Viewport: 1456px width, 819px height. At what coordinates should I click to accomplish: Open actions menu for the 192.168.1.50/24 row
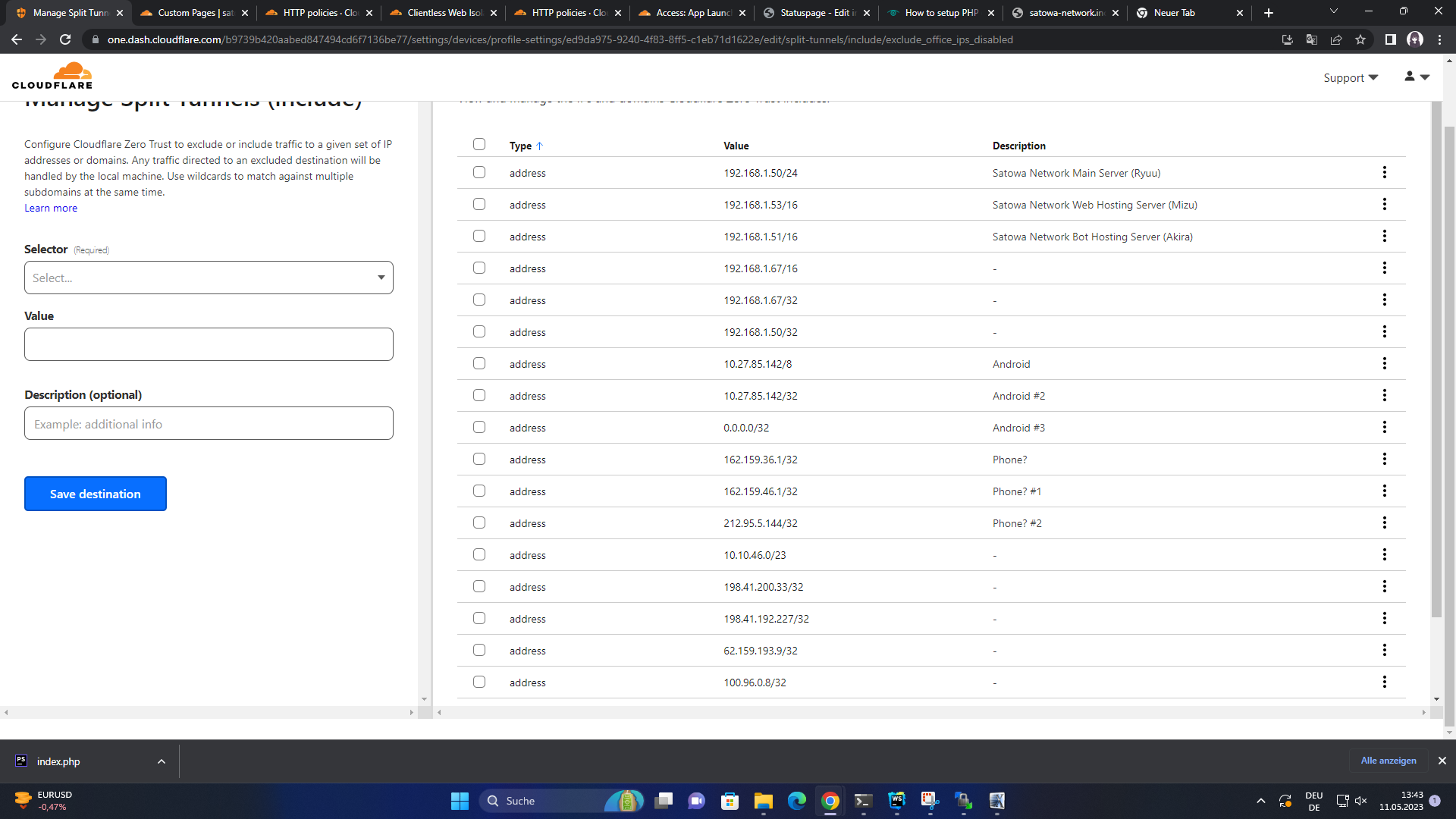1384,173
